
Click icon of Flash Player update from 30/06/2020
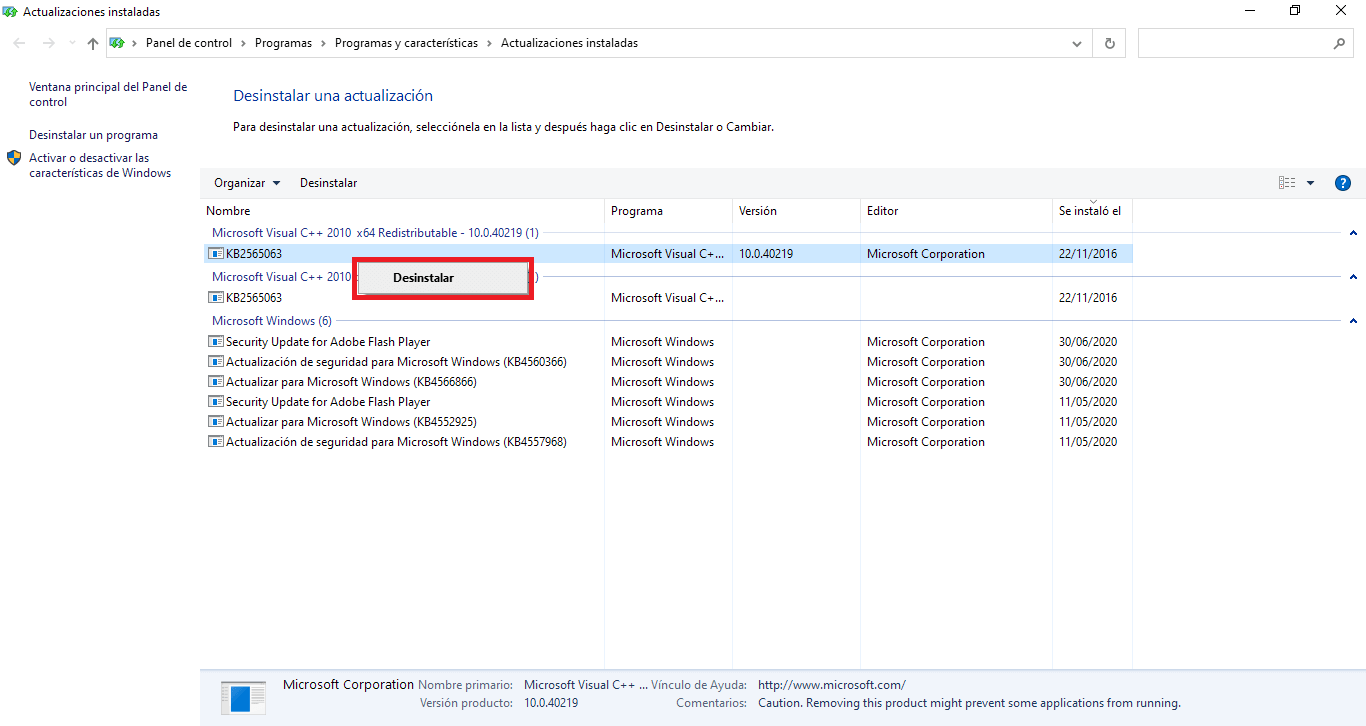pos(216,342)
